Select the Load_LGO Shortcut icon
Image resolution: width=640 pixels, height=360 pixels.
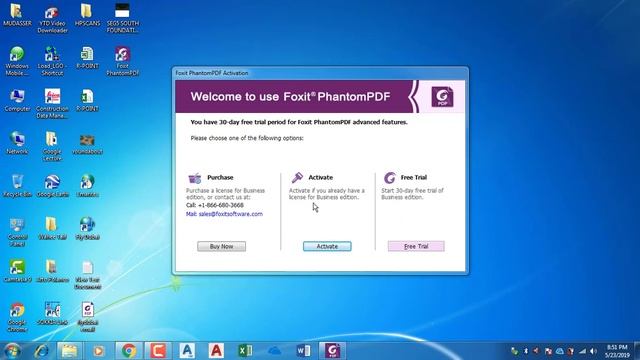(x=52, y=61)
